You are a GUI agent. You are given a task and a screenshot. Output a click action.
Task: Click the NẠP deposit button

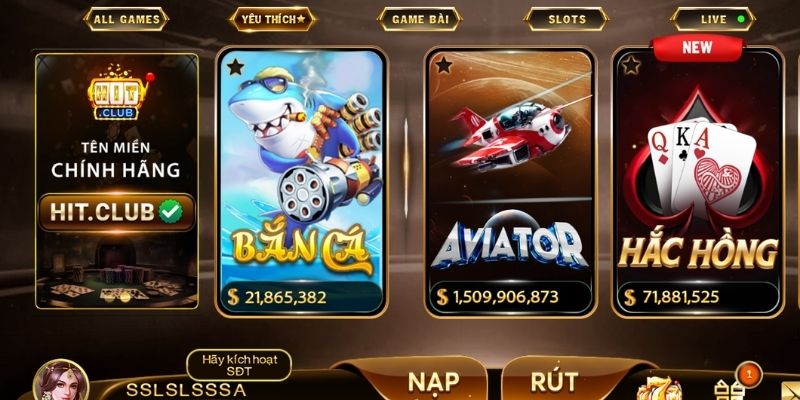[434, 382]
